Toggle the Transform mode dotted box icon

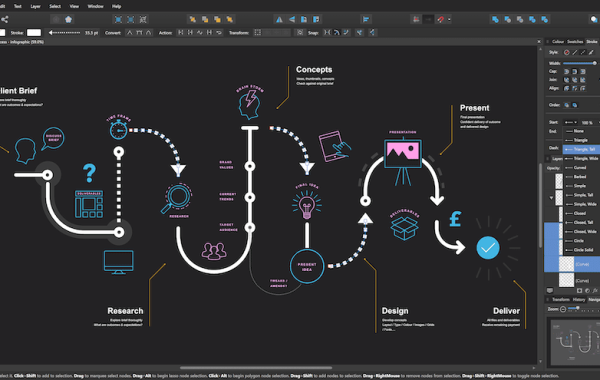coord(258,33)
